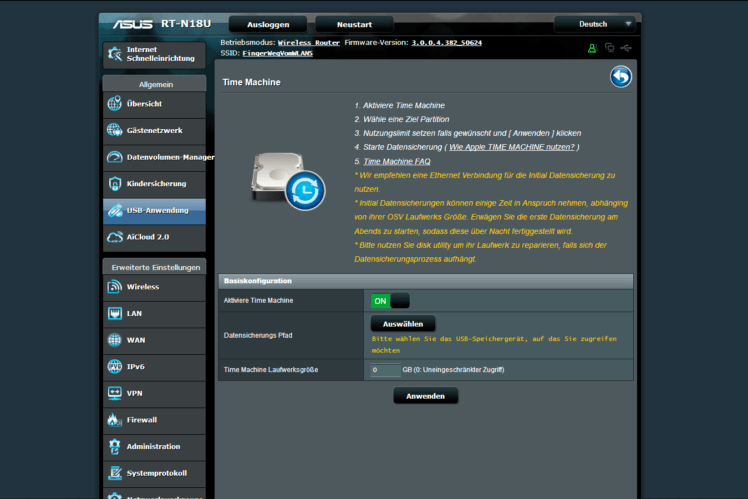
Task: Click the Neustart button
Action: tap(354, 24)
